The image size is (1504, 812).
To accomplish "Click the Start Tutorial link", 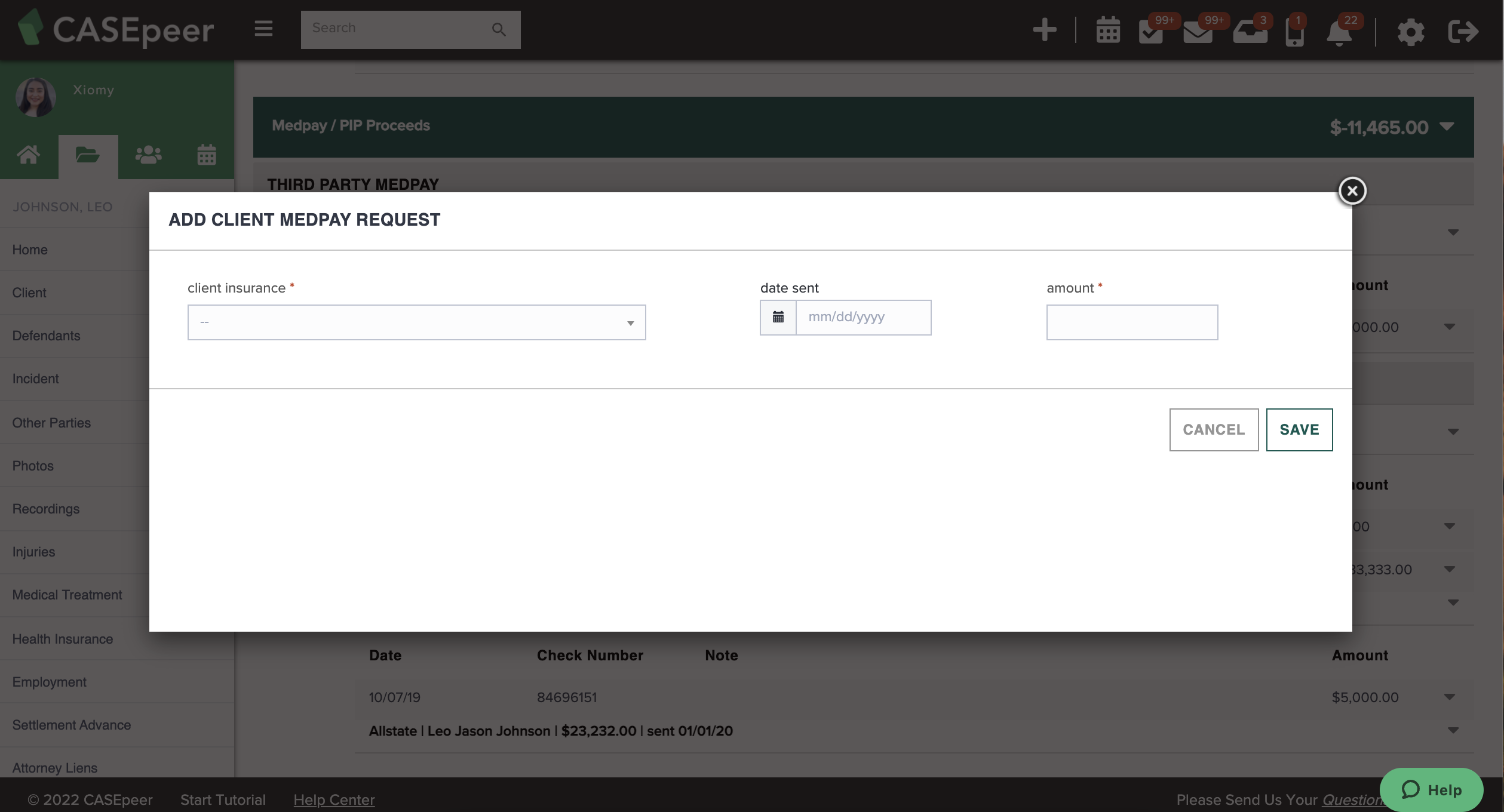I will pos(223,799).
